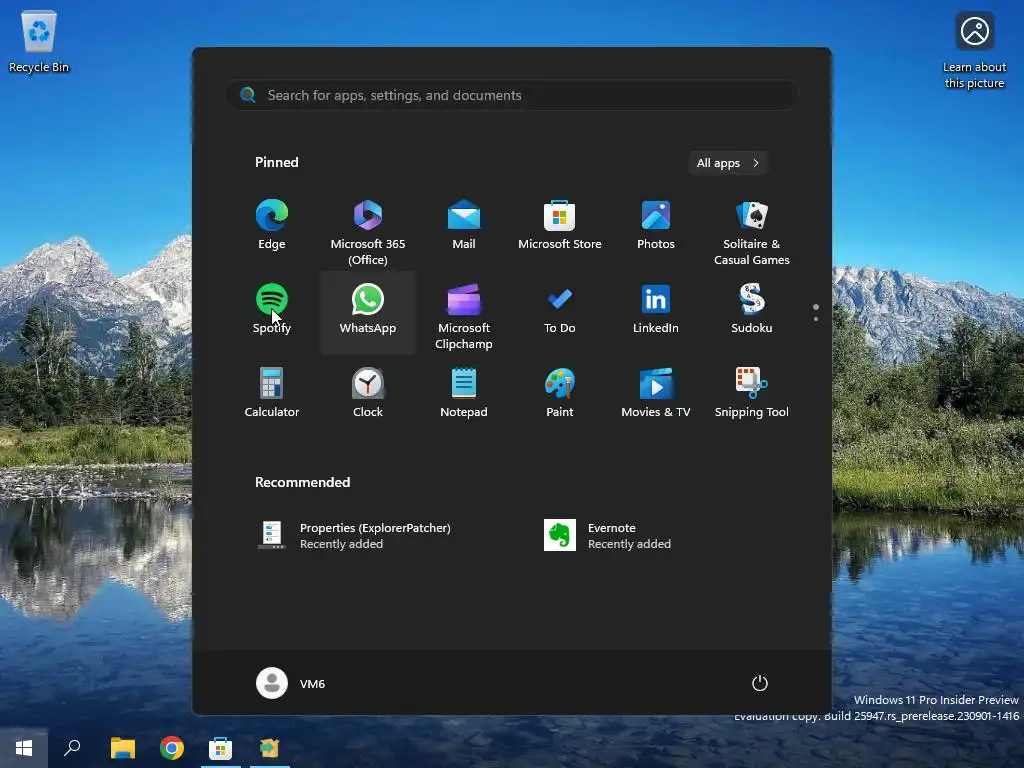Open Microsoft Store from pinned apps
This screenshot has height=768, width=1024.
[x=560, y=225]
